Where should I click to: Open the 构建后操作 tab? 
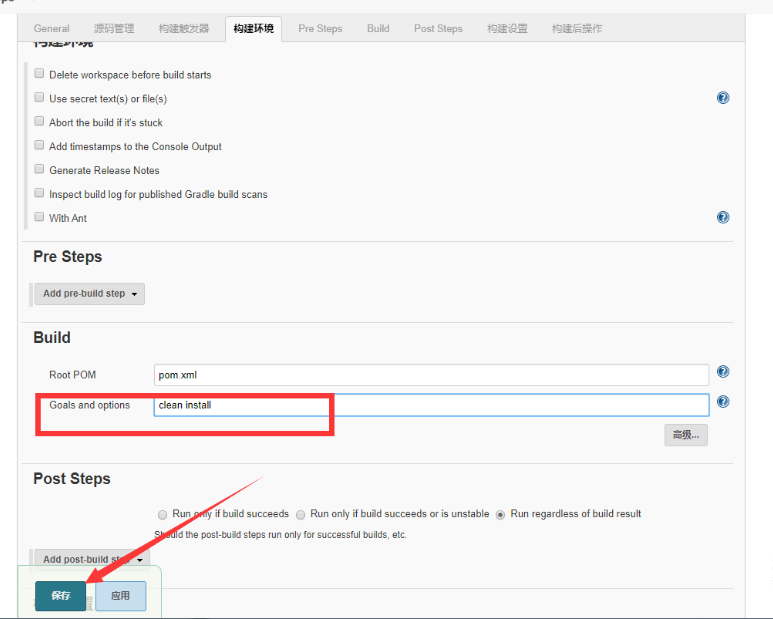(577, 29)
